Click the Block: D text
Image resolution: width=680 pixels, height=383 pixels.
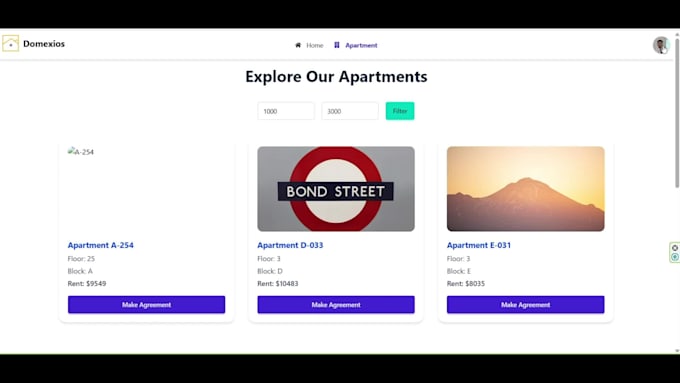click(x=270, y=271)
